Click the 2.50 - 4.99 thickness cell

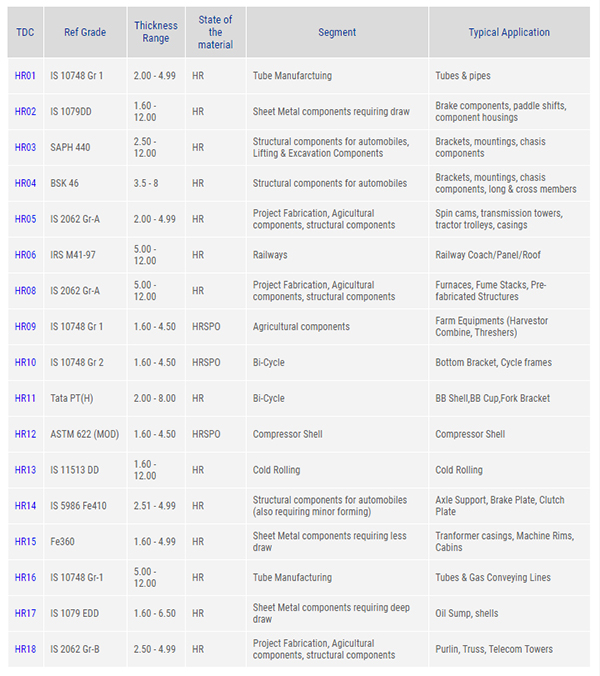[156, 648]
